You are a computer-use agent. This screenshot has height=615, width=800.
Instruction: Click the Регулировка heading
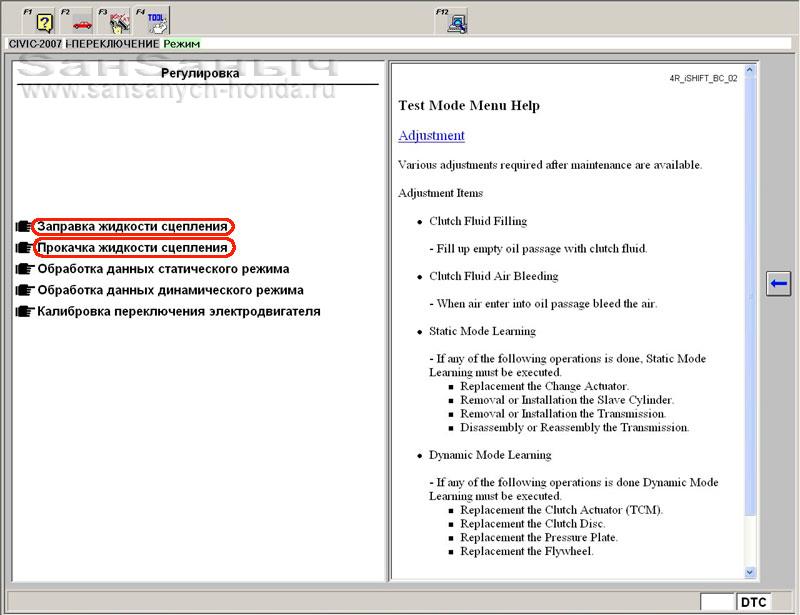pyautogui.click(x=200, y=73)
